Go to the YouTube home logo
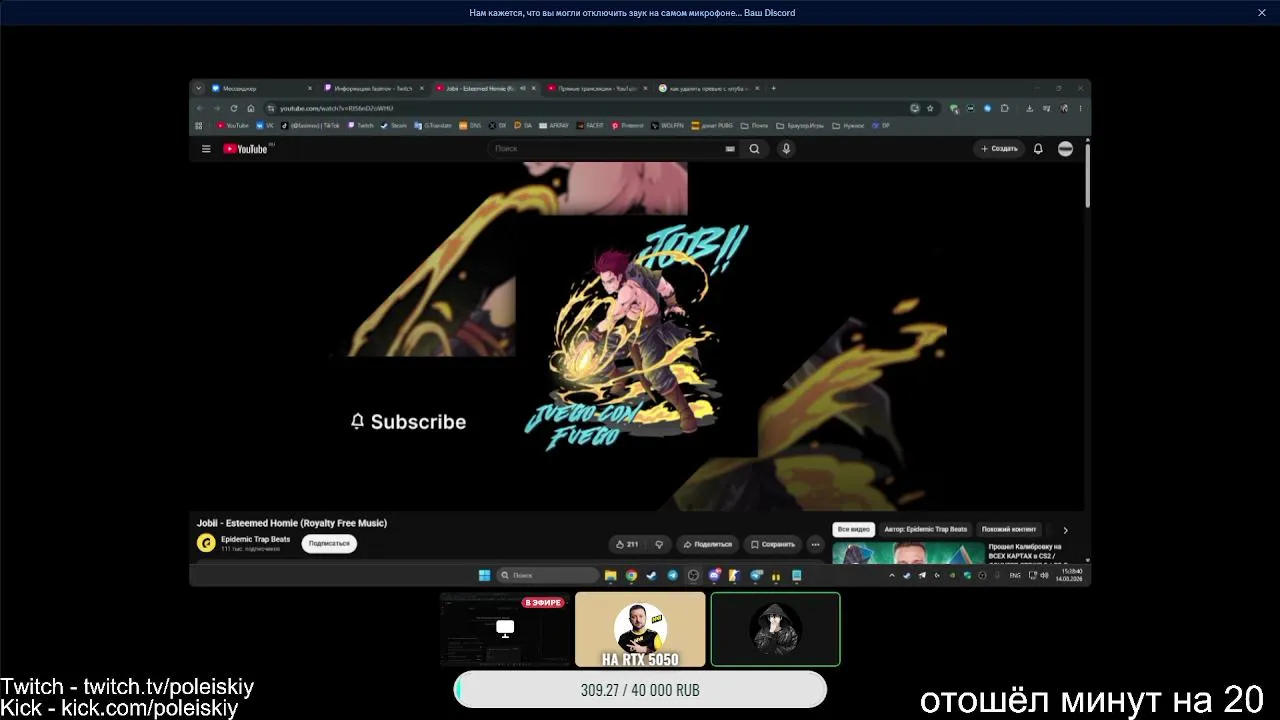 tap(246, 149)
